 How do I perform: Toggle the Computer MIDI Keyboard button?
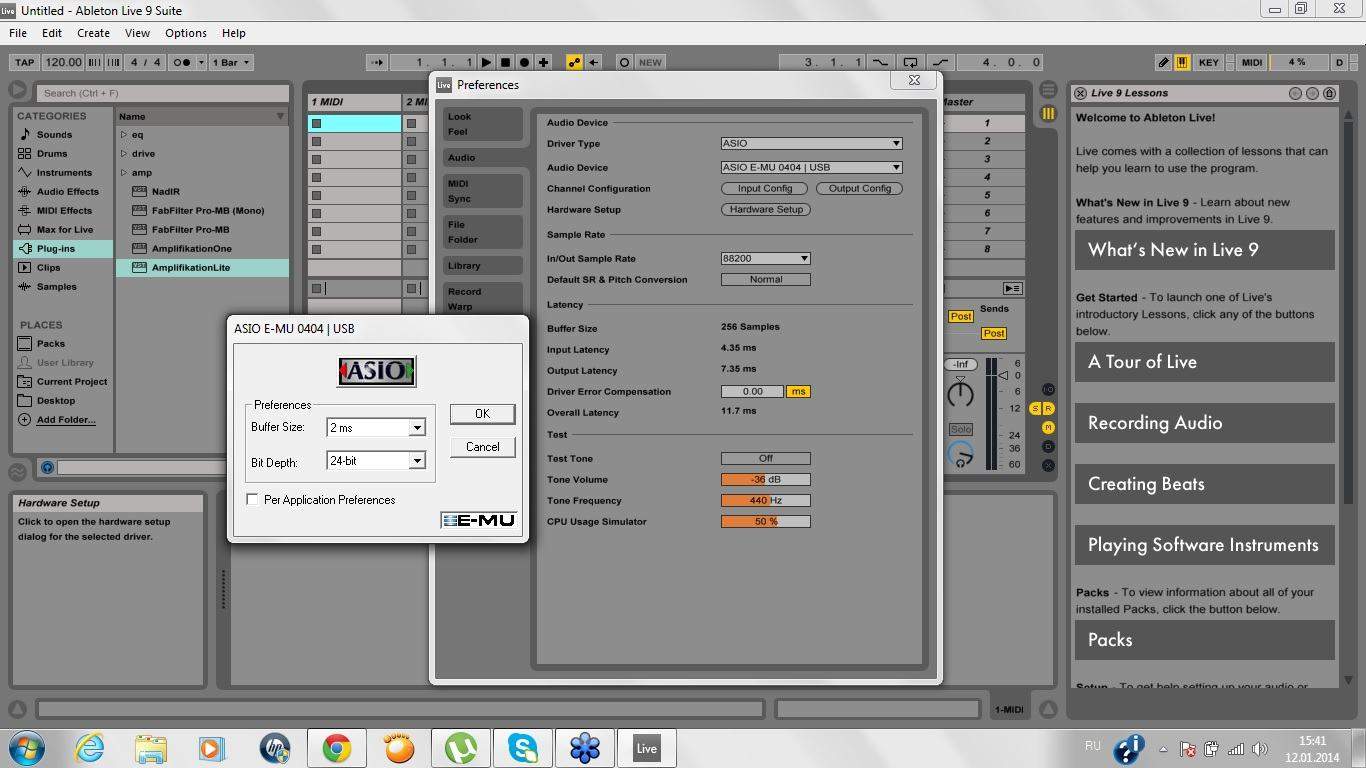pyautogui.click(x=1182, y=62)
